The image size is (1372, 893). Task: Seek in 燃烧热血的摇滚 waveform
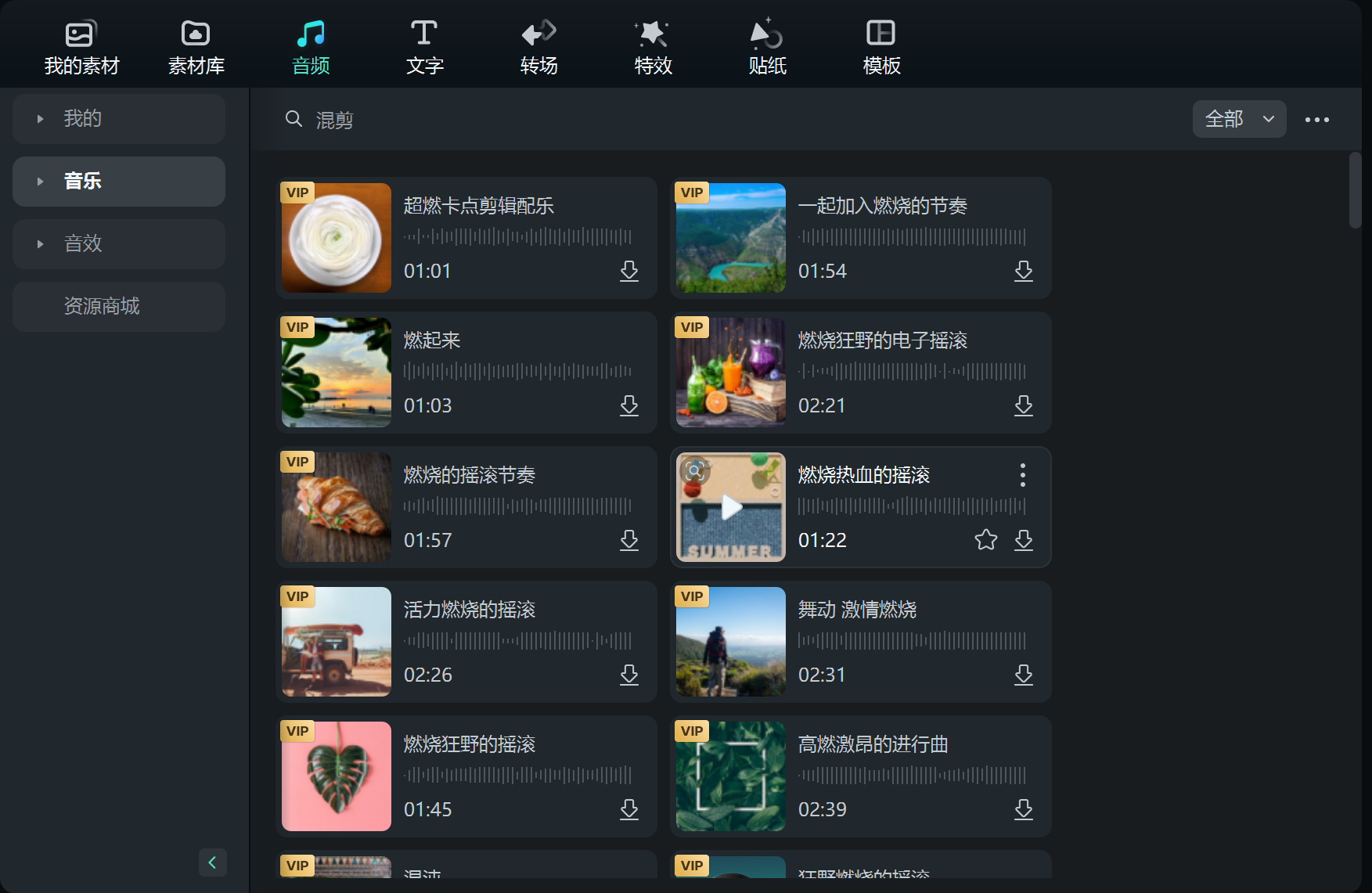[912, 506]
